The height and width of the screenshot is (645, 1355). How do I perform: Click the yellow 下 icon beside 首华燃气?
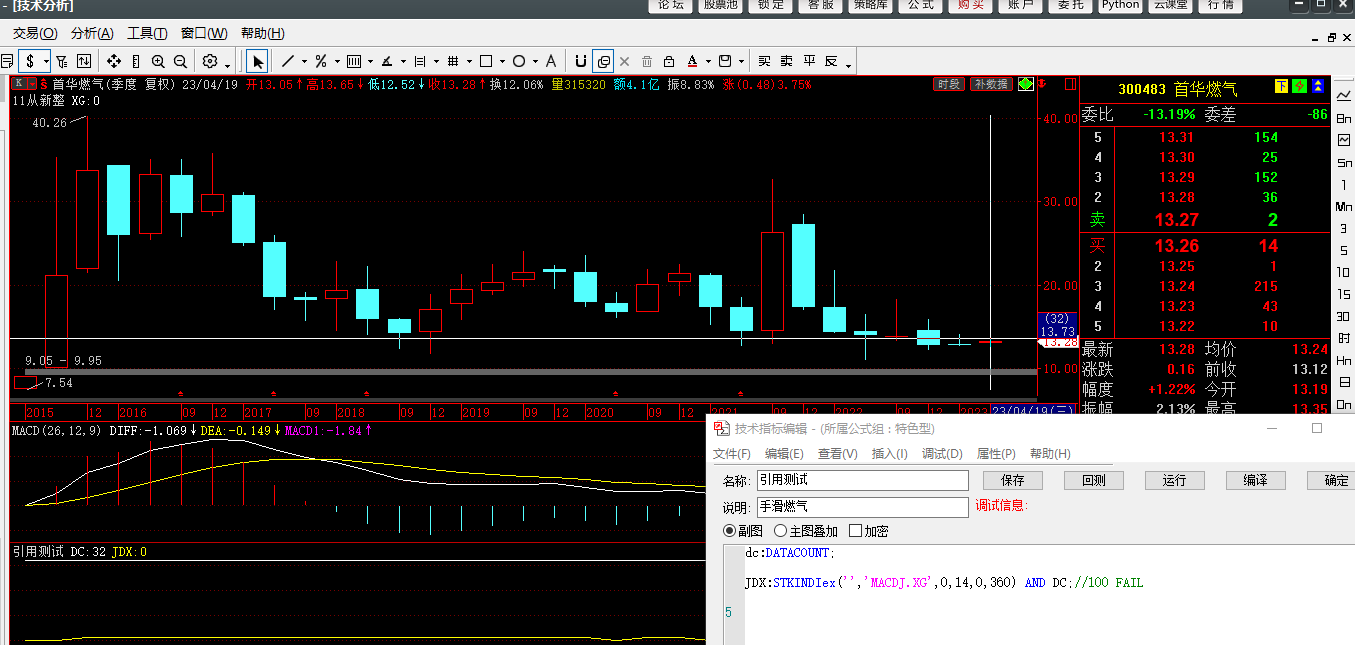click(x=1282, y=87)
